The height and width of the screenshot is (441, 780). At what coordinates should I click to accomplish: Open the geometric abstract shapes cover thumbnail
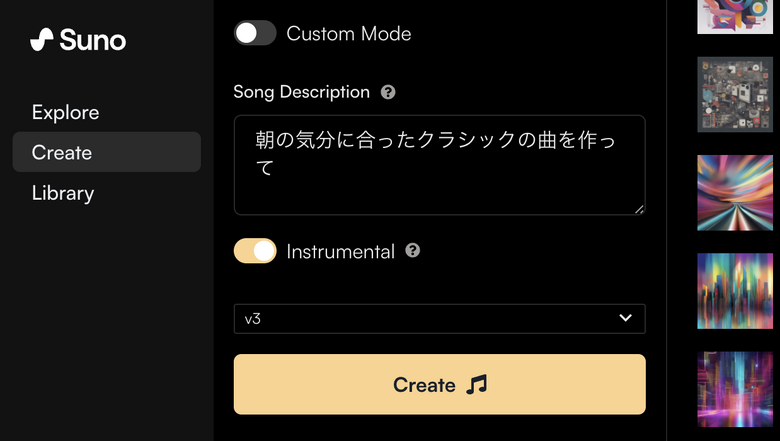(735, 15)
